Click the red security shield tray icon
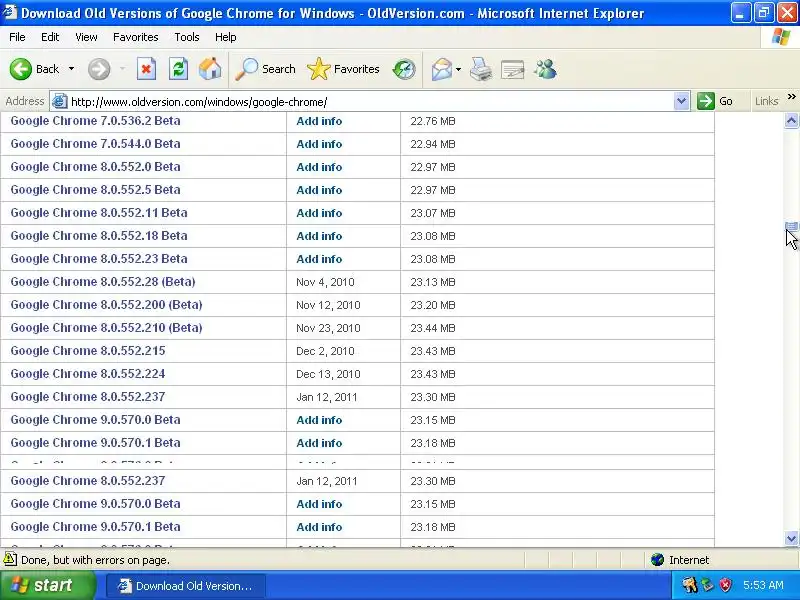The height and width of the screenshot is (600, 800). pos(726,585)
